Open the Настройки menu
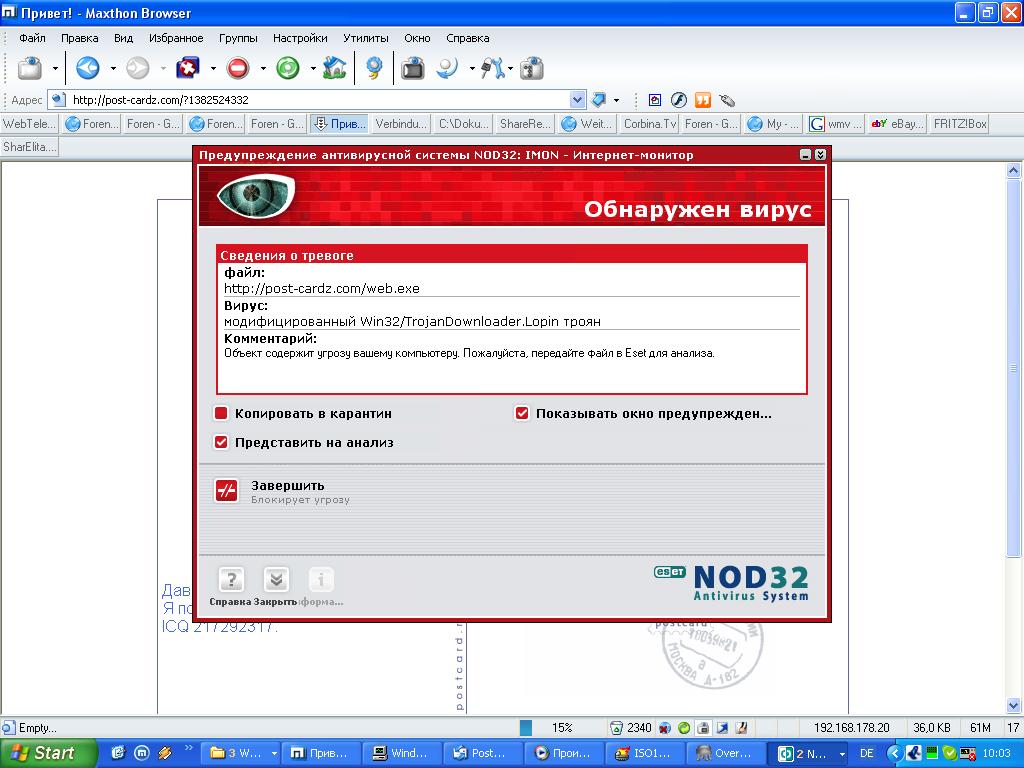Image resolution: width=1024 pixels, height=768 pixels. click(x=300, y=38)
